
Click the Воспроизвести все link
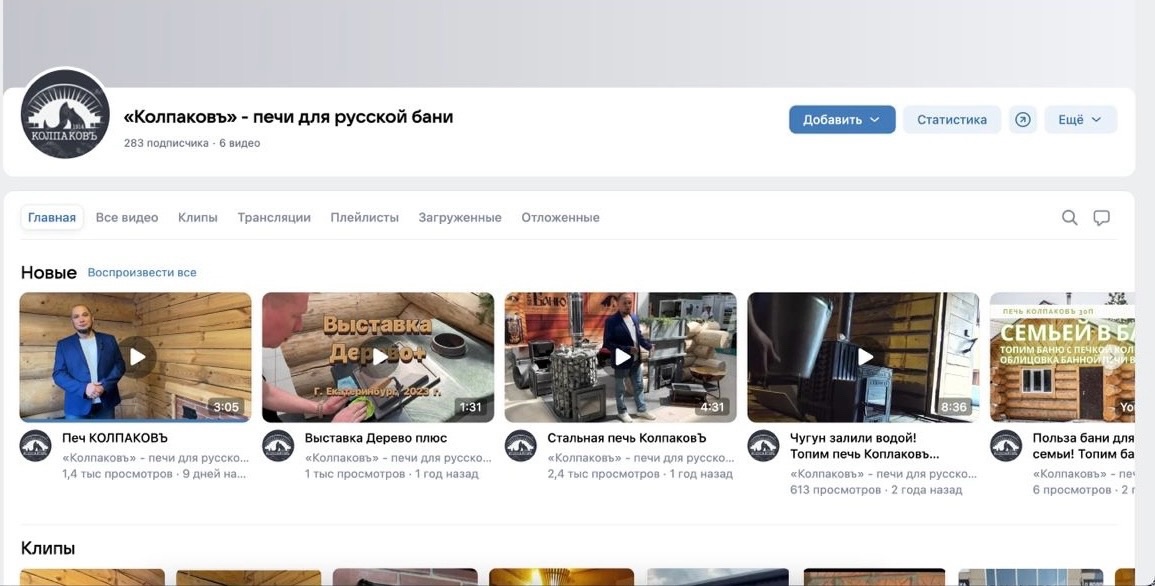(142, 272)
